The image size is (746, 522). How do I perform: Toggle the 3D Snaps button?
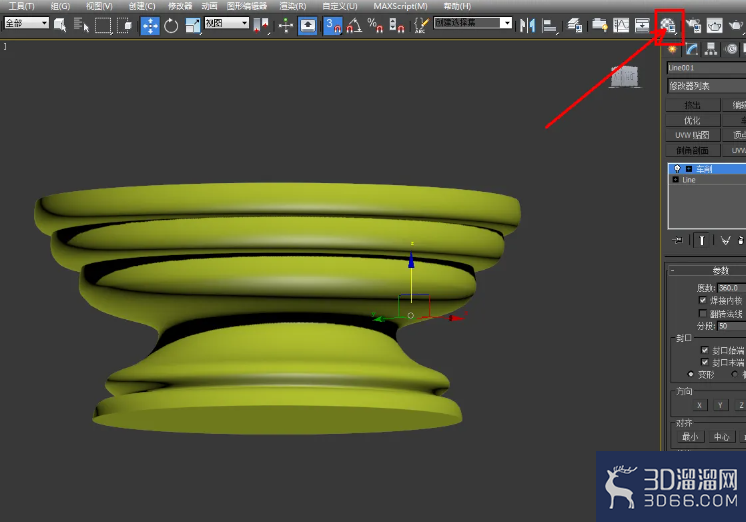[x=333, y=25]
